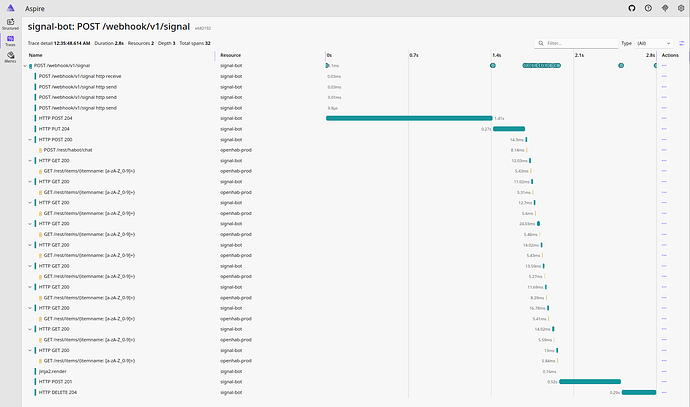The image size is (690, 407).
Task: Click the event marker cluster on root span timeline
Action: tap(542, 66)
